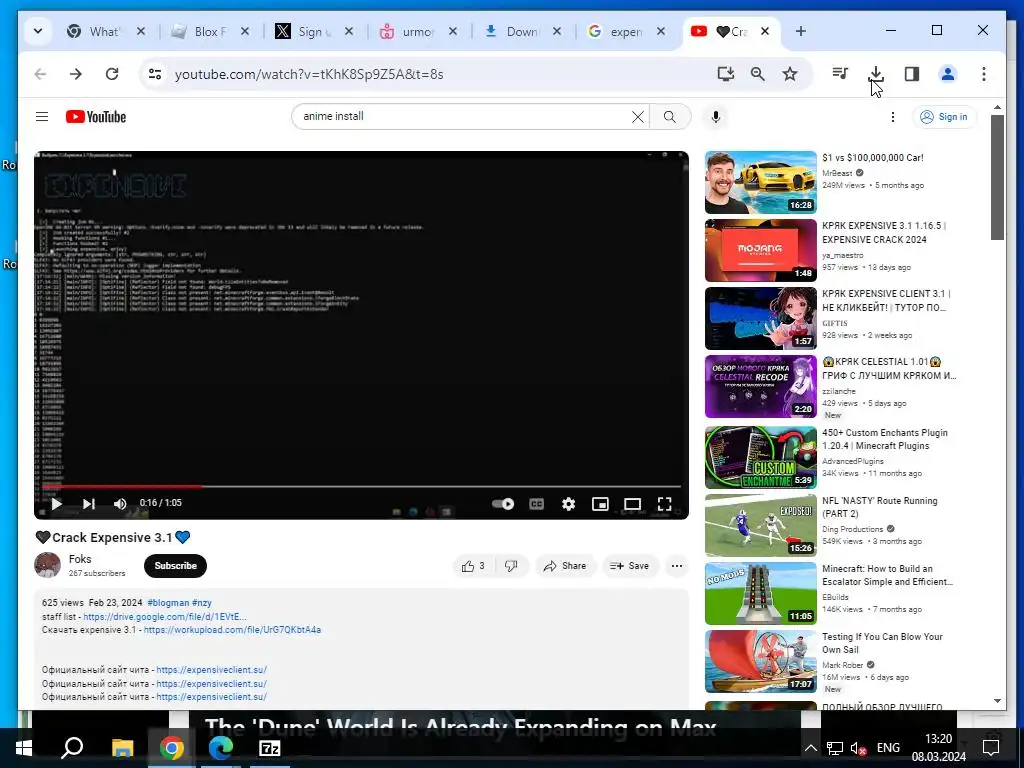
Task: Install app icon in address bar
Action: tap(726, 74)
